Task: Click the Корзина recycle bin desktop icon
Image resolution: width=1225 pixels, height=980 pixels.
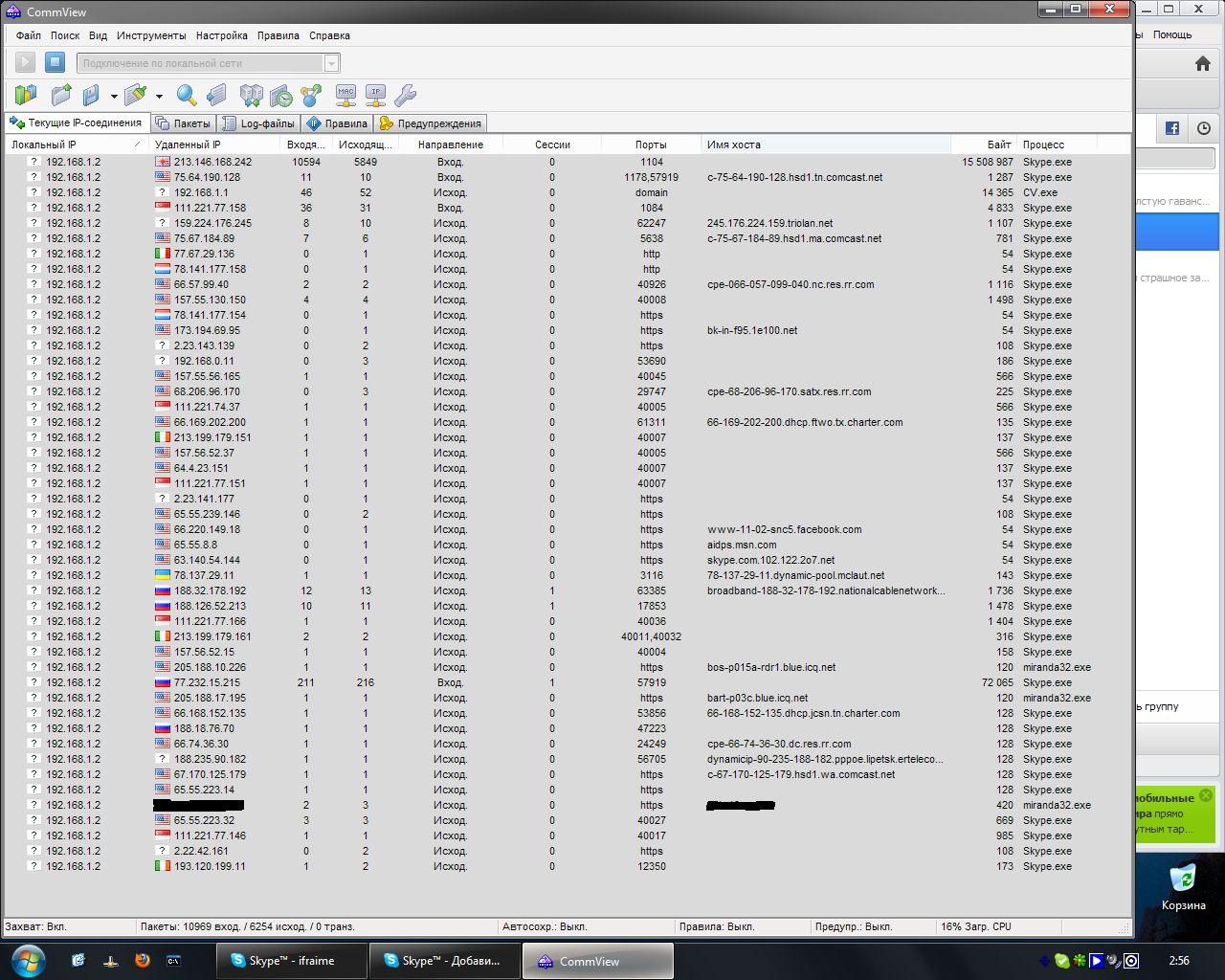Action: tap(1184, 887)
